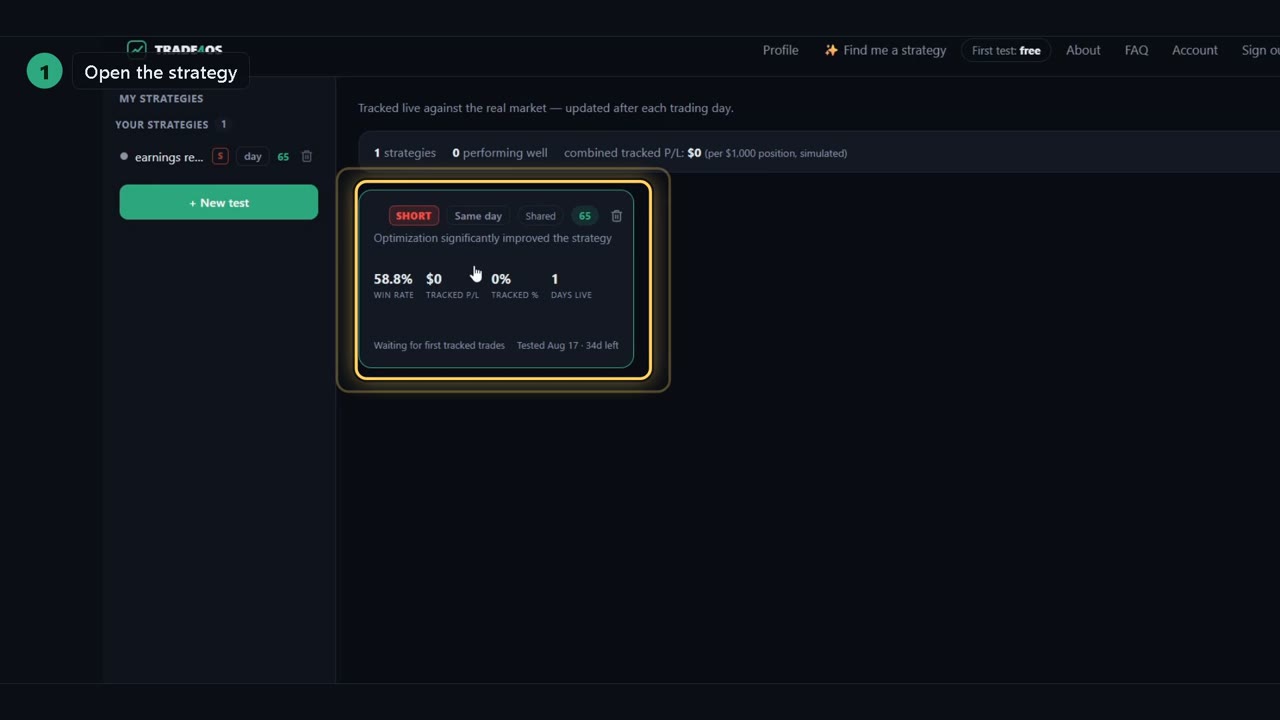Viewport: 1280px width, 720px height.
Task: Click the '1 strategies' summary text
Action: pos(405,153)
